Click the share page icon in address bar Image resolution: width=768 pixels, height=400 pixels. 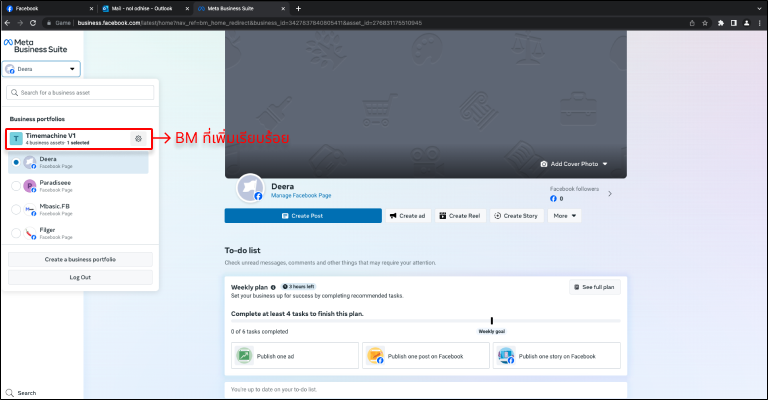tap(692, 23)
